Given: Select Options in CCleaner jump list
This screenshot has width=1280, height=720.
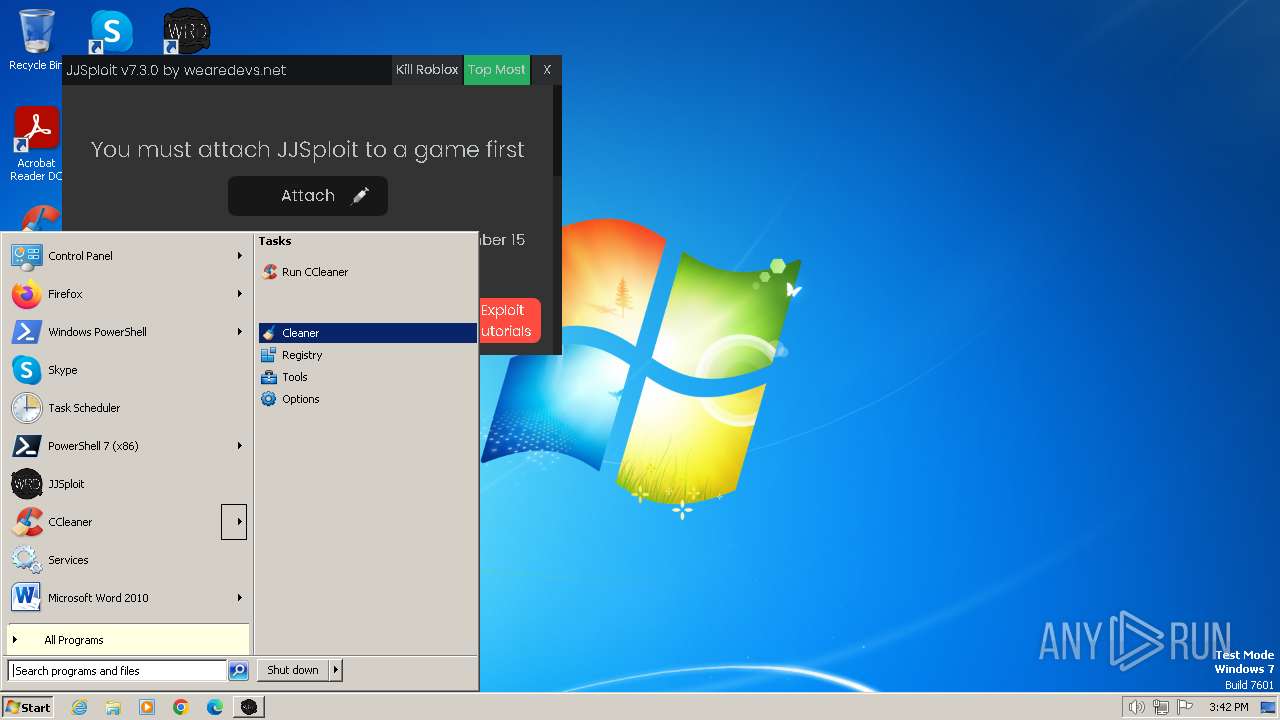Looking at the screenshot, I should pyautogui.click(x=367, y=399).
